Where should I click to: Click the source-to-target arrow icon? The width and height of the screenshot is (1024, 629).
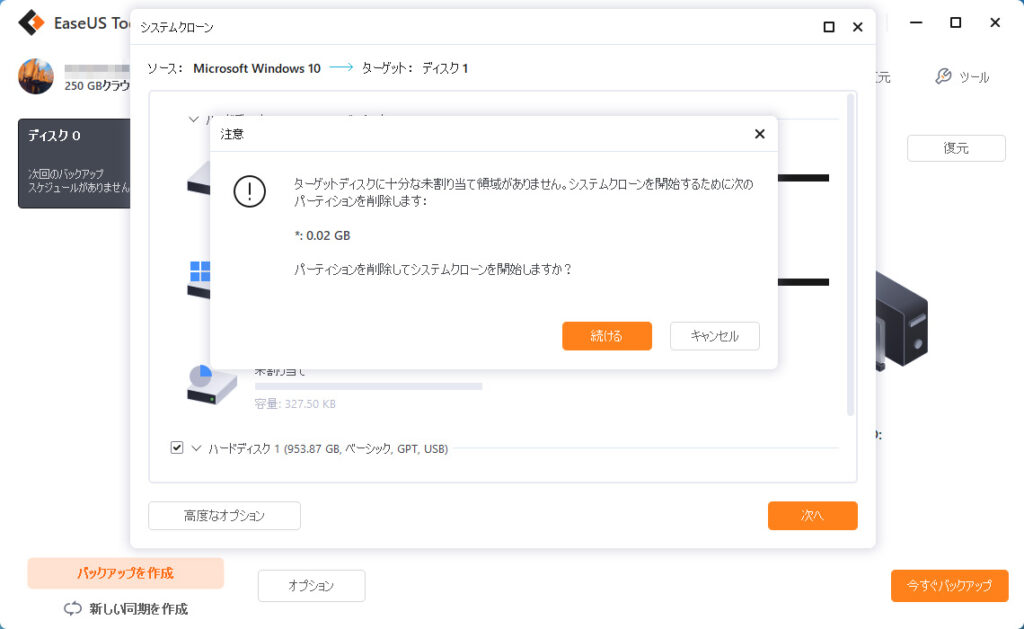click(341, 67)
